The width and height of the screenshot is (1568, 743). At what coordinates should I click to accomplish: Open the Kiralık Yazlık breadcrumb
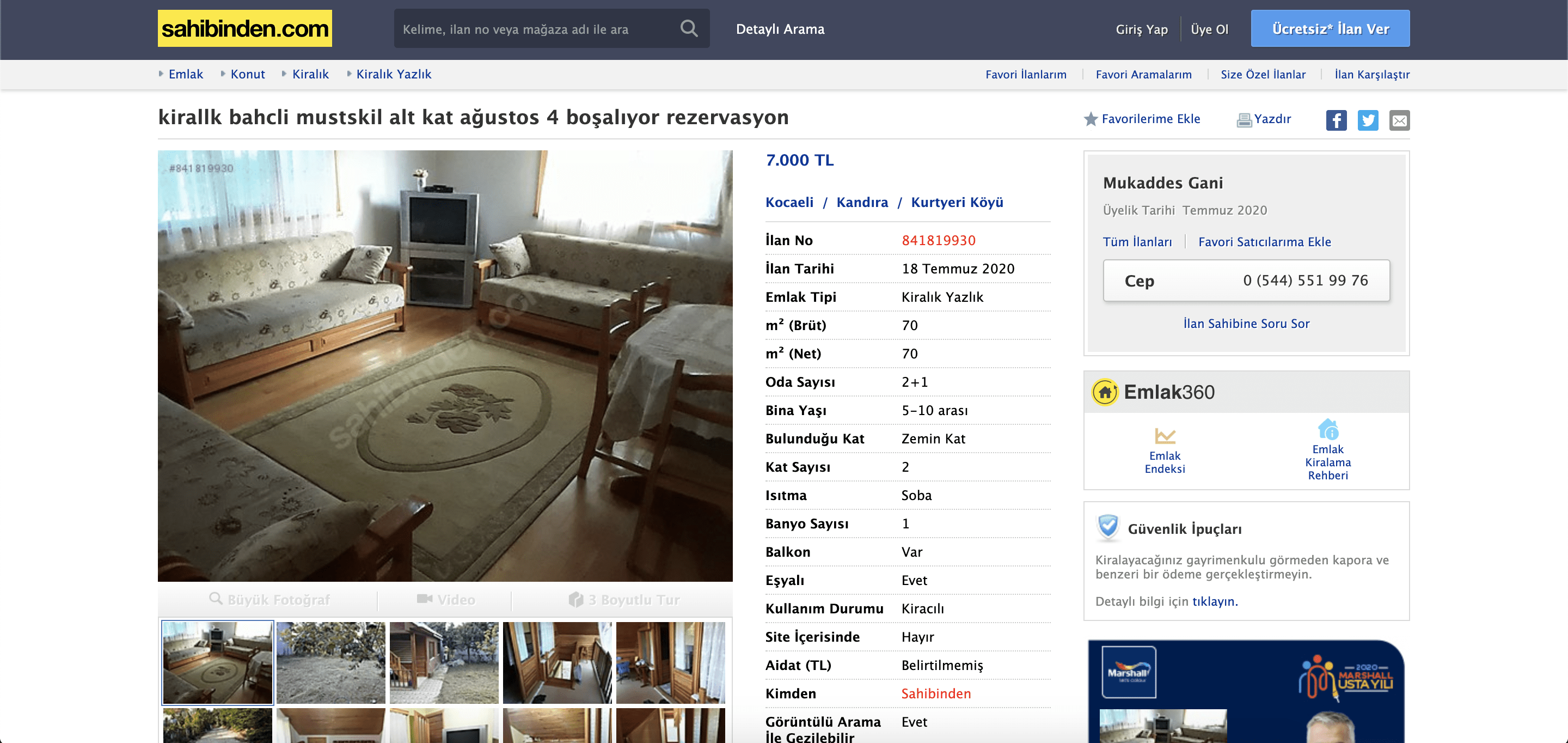[393, 74]
